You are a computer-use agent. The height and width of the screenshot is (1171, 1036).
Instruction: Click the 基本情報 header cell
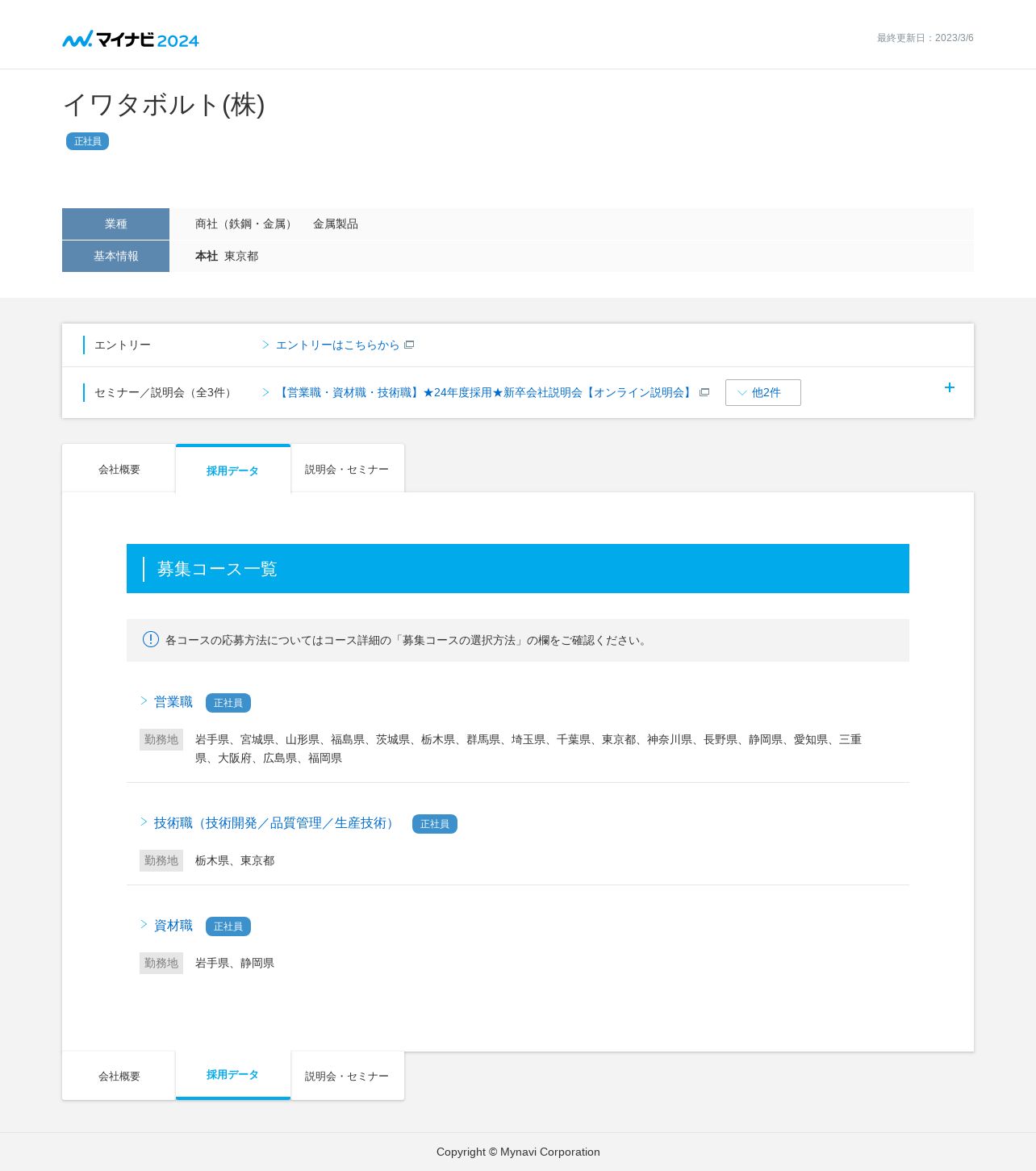coord(115,256)
